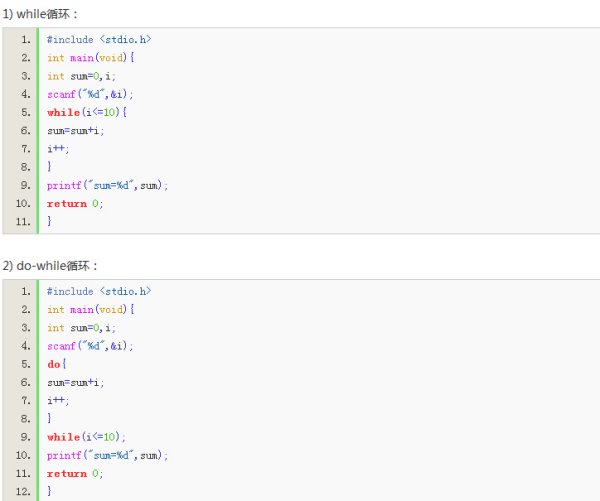This screenshot has width=600, height=501.
Task: Click #include line in the do-while block
Action: click(99, 291)
